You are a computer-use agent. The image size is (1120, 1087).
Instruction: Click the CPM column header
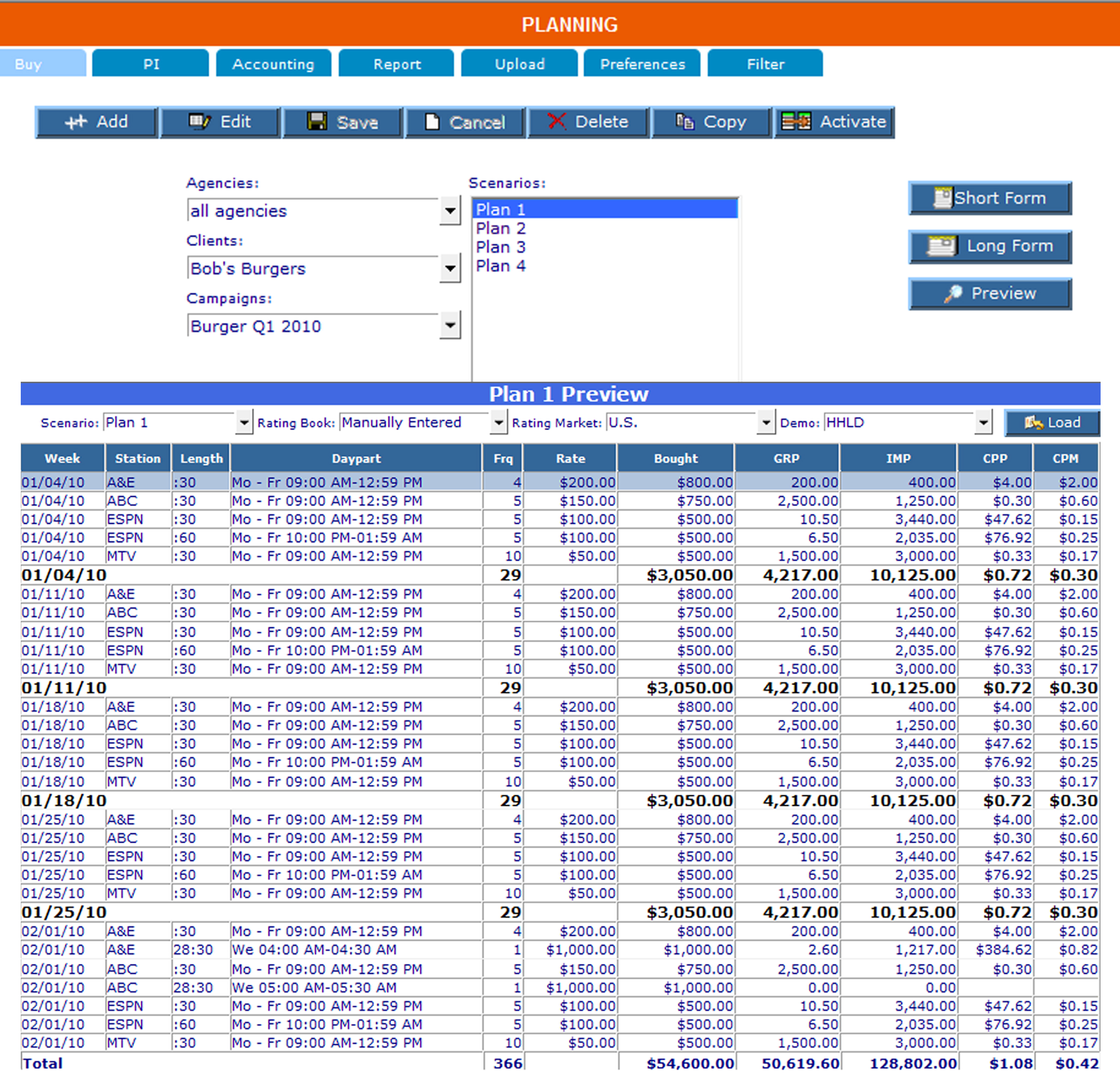tap(1066, 458)
